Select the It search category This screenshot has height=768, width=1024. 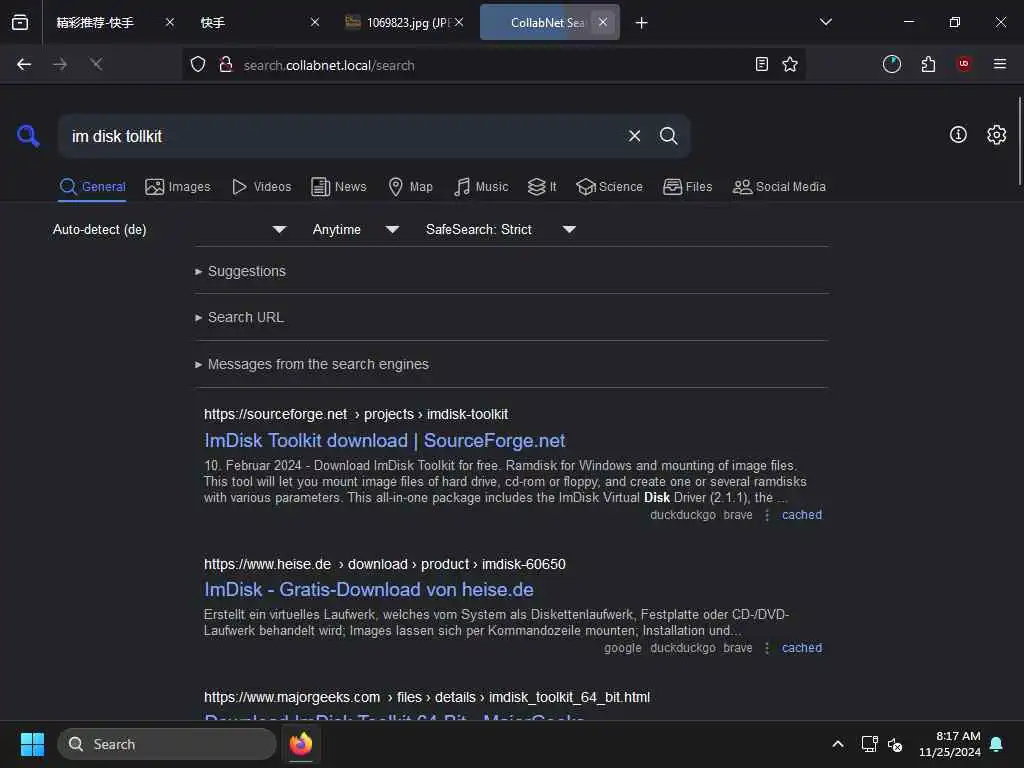[x=542, y=187]
